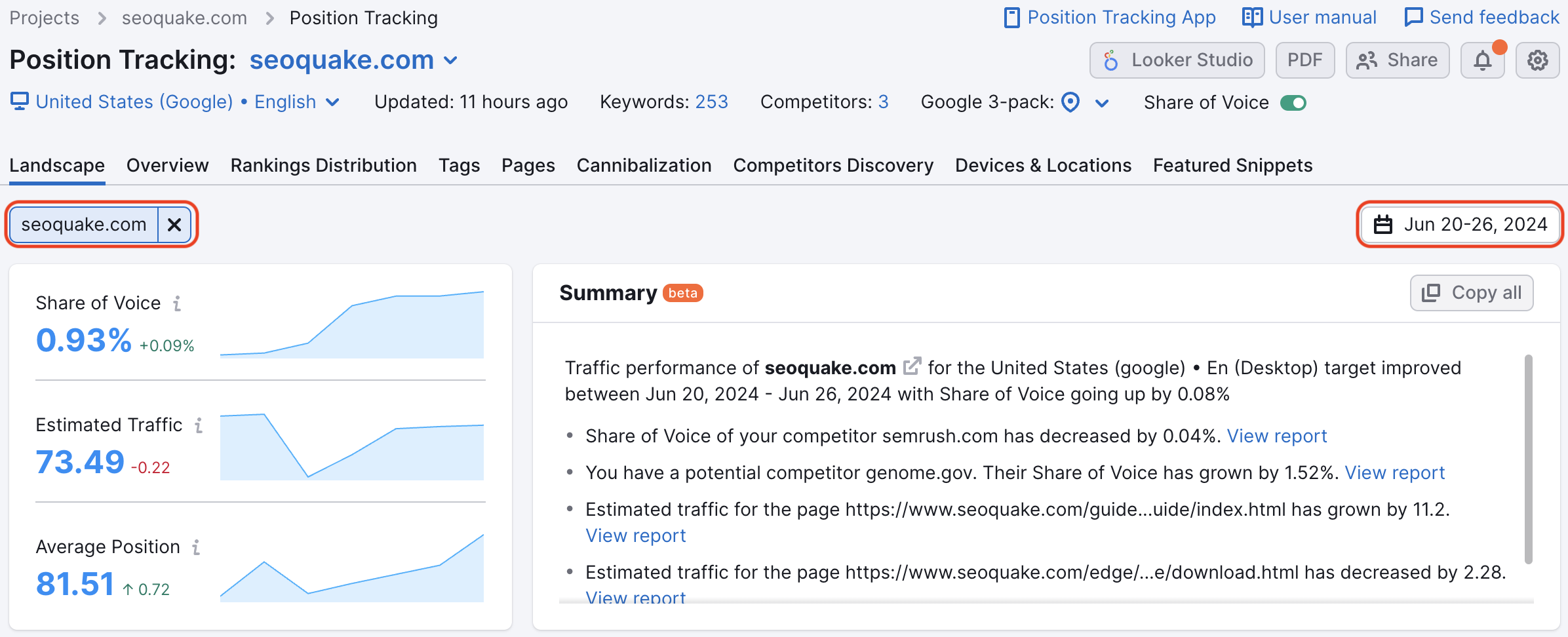Click bold seoquake.com in Summary text
1568x637 pixels.
[831, 368]
